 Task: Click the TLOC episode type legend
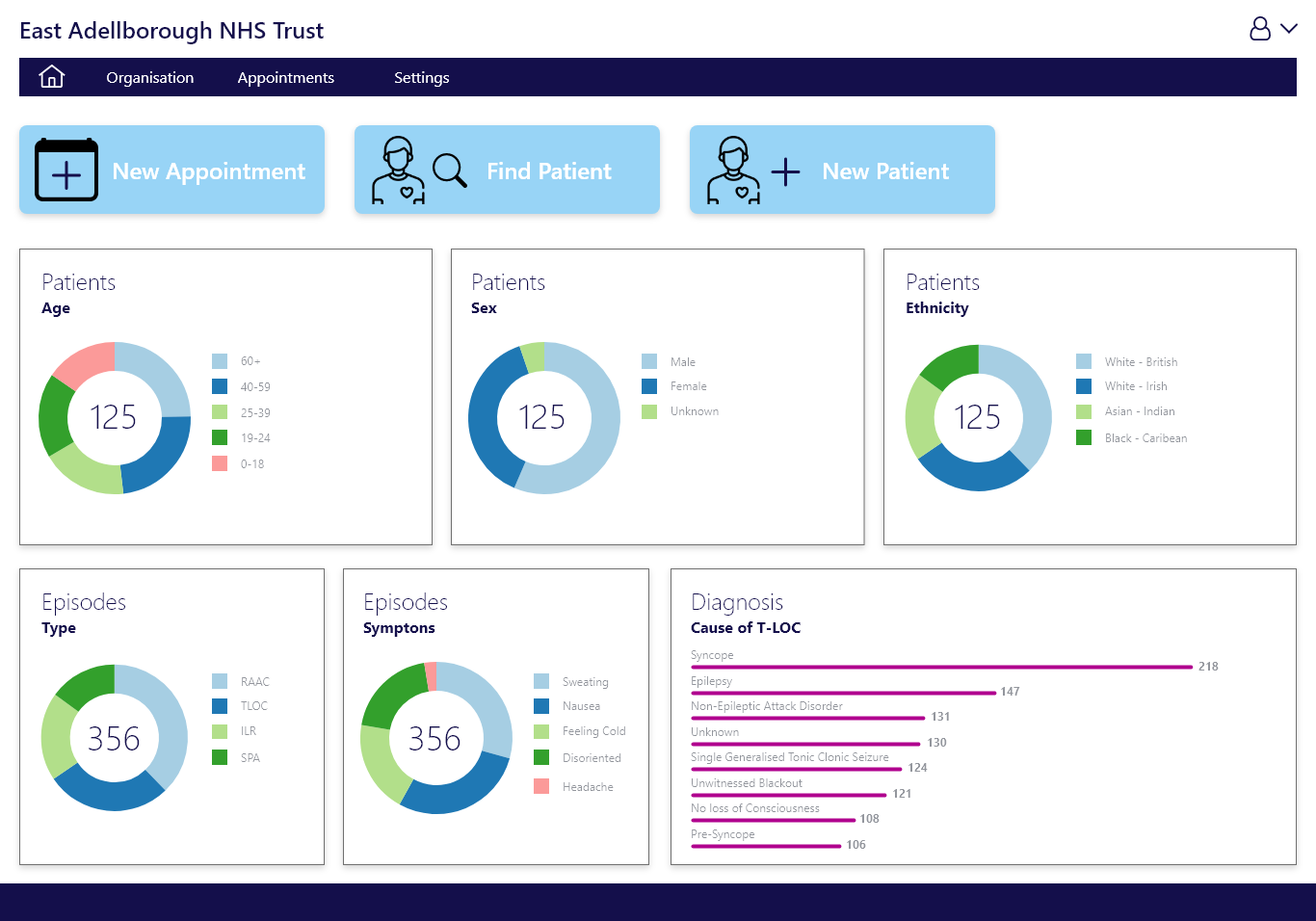pyautogui.click(x=240, y=706)
